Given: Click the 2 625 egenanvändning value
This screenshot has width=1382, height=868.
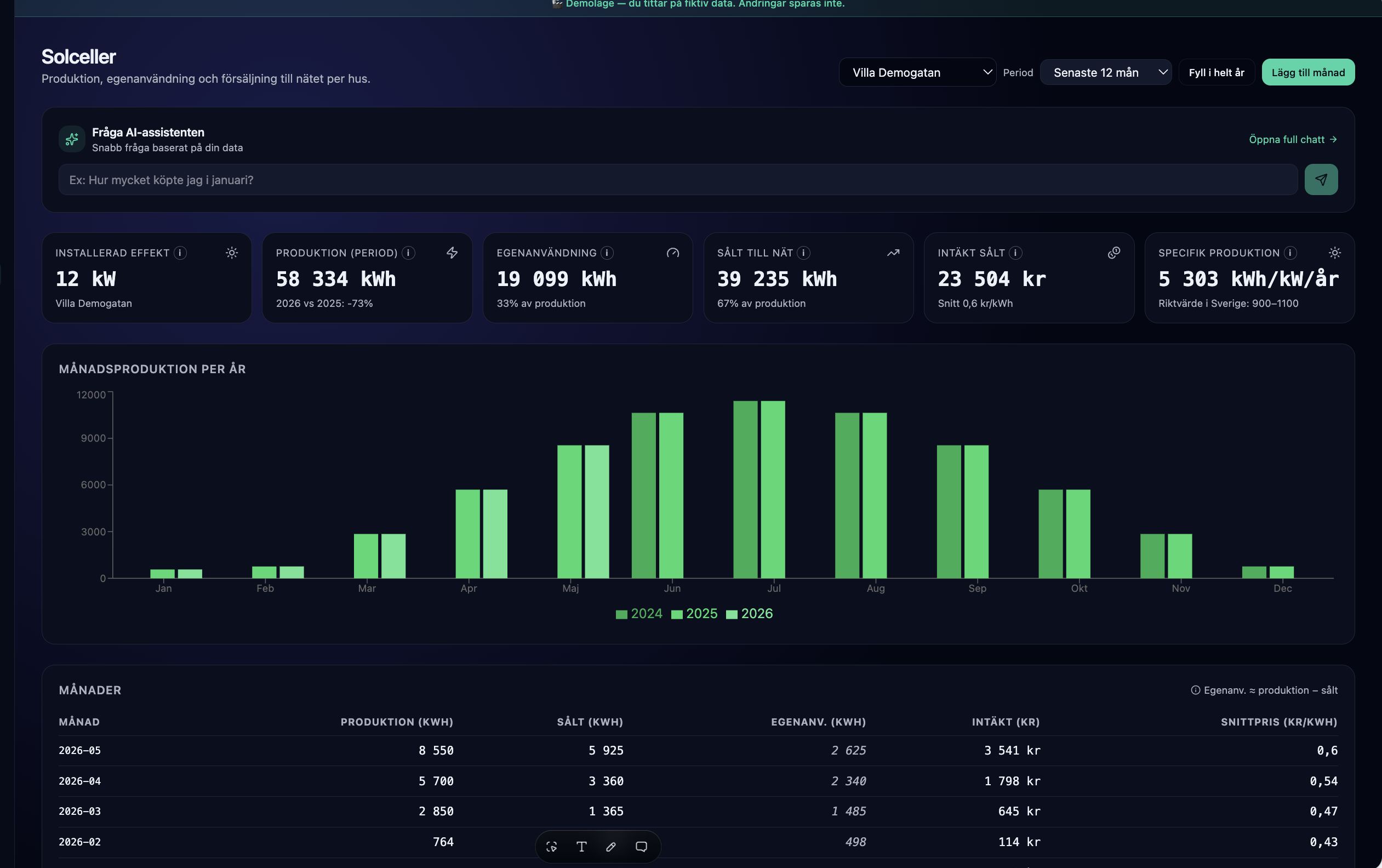Looking at the screenshot, I should (x=848, y=750).
